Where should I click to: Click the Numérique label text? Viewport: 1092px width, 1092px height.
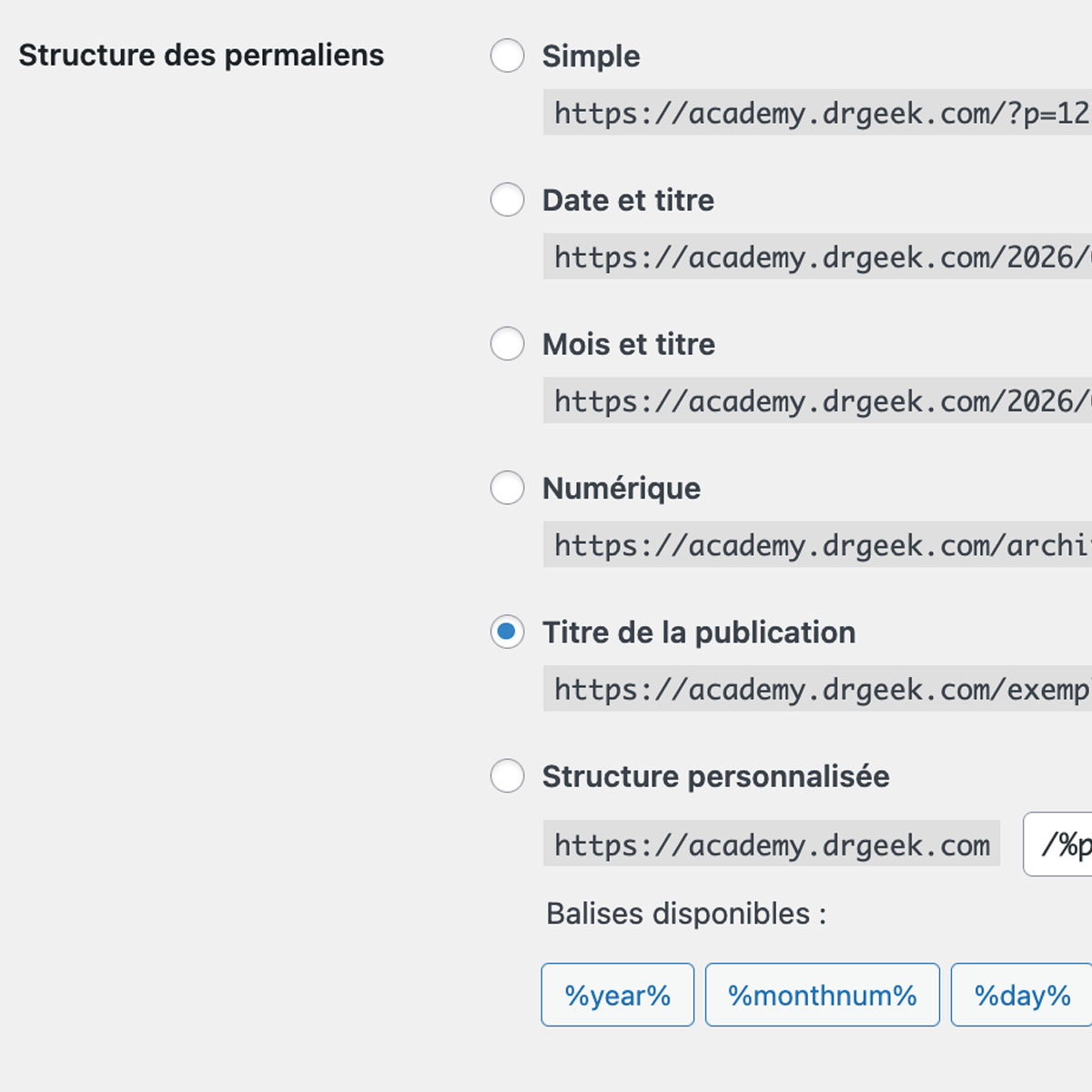tap(622, 489)
